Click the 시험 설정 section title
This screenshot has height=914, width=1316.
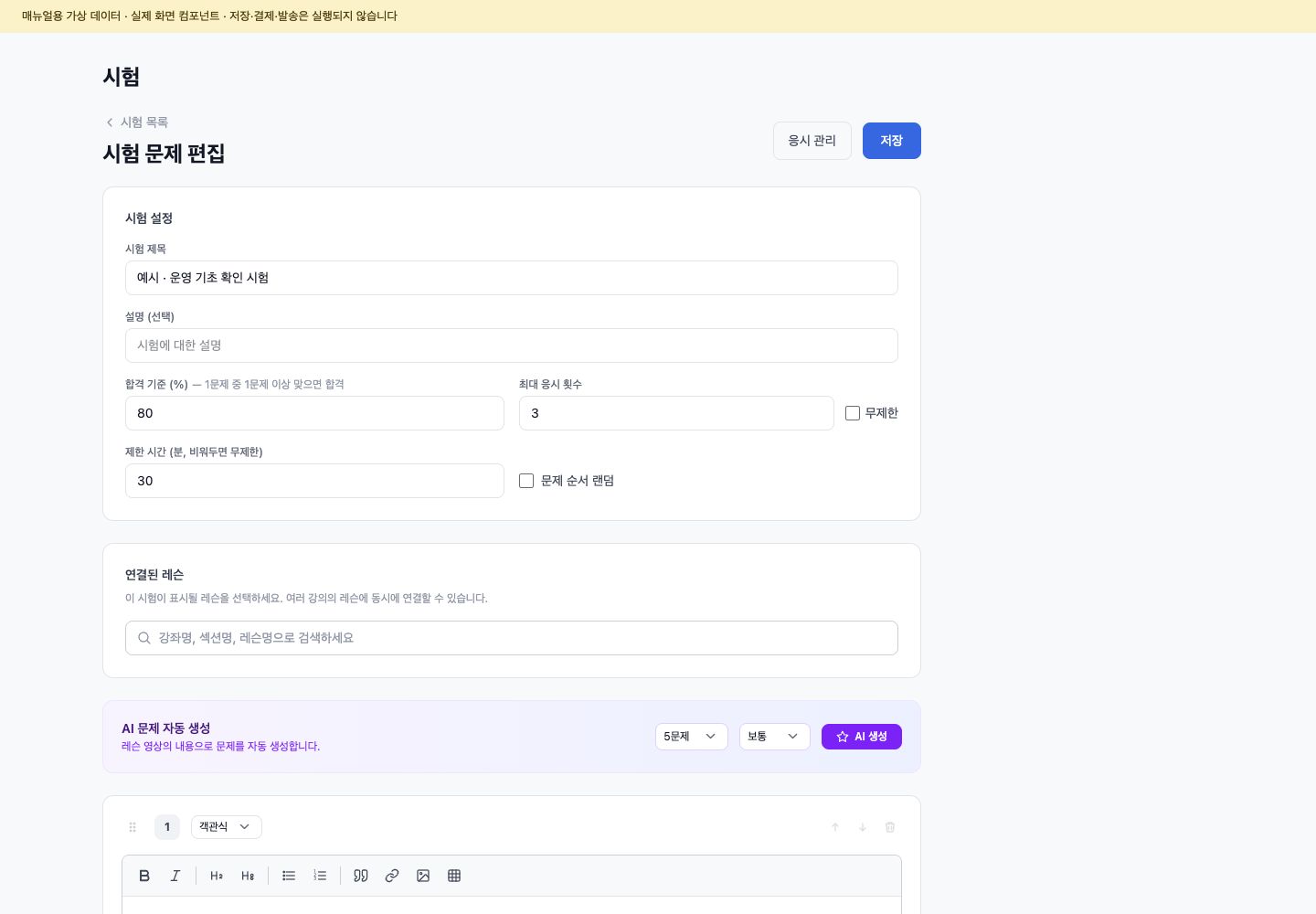(x=149, y=218)
